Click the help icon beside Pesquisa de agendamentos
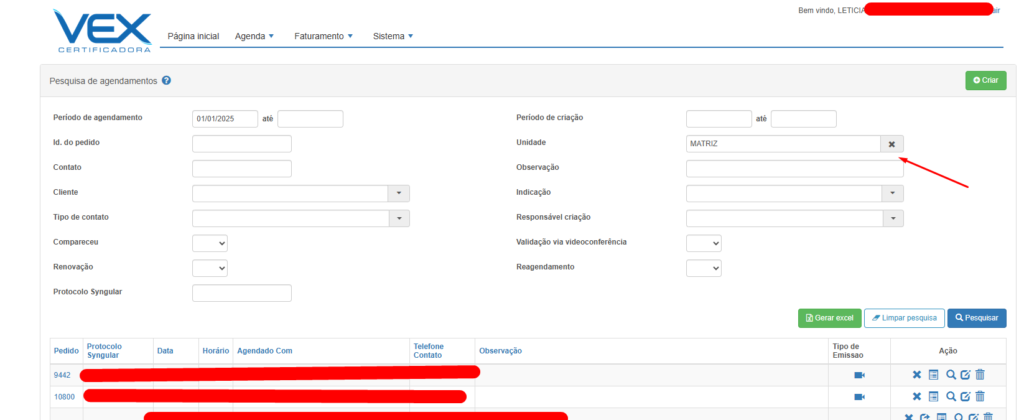 pos(166,81)
